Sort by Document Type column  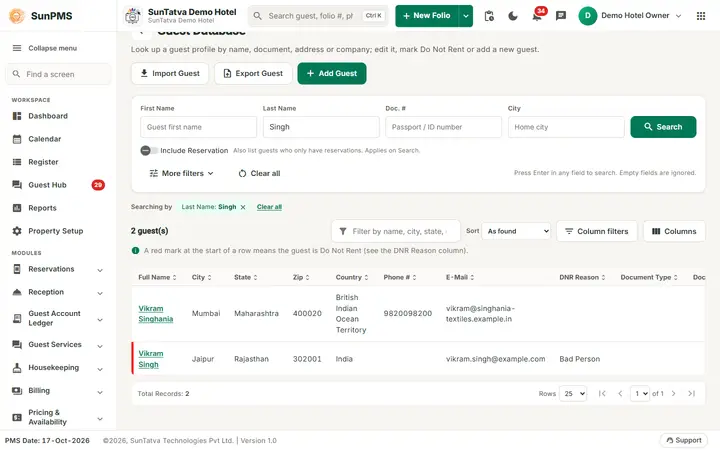[649, 277]
